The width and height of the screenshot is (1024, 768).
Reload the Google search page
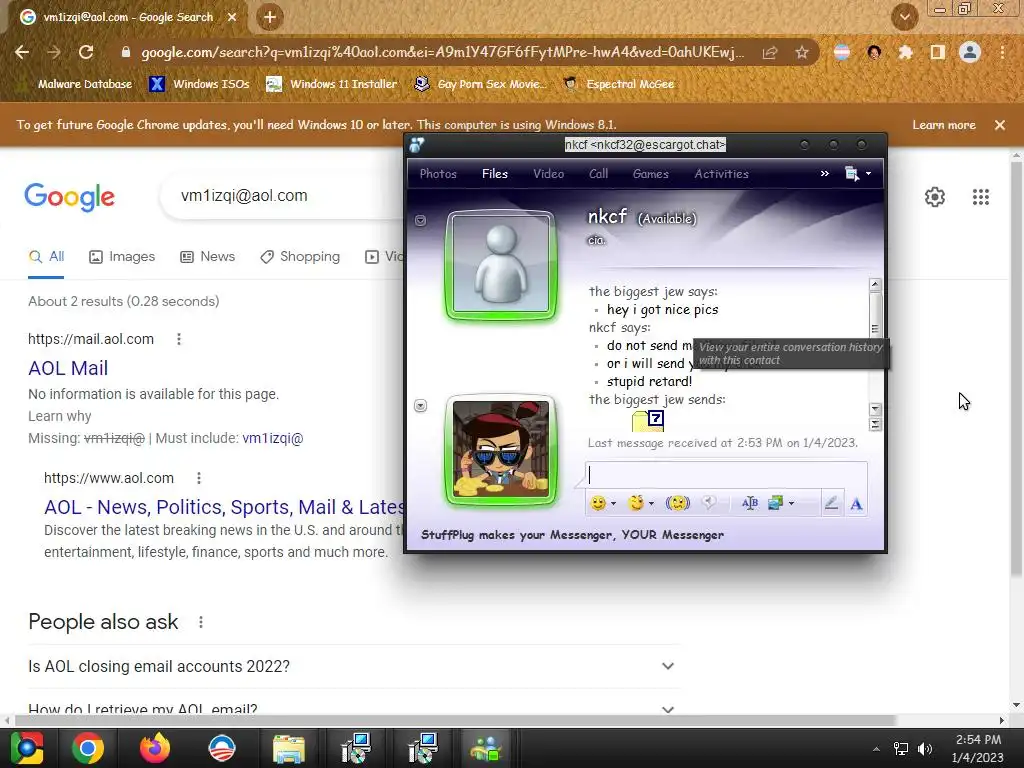click(86, 52)
